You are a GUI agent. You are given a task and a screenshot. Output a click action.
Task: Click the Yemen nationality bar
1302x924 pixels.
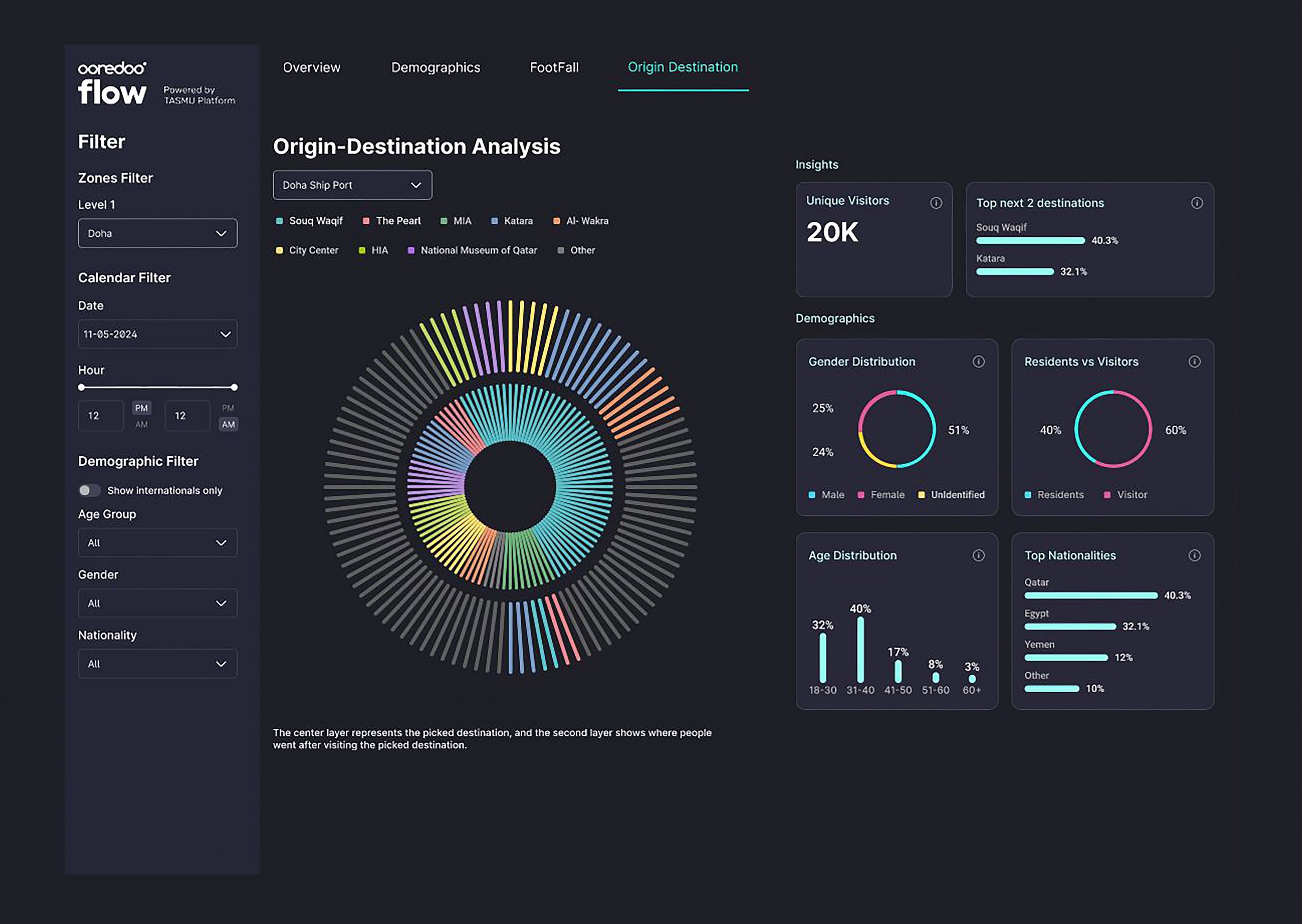tap(1066, 658)
